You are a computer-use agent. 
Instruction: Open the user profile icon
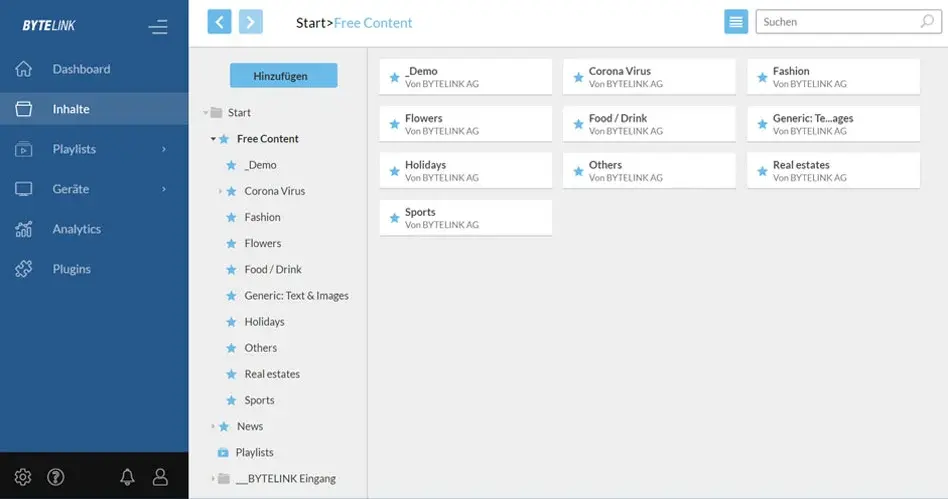160,477
